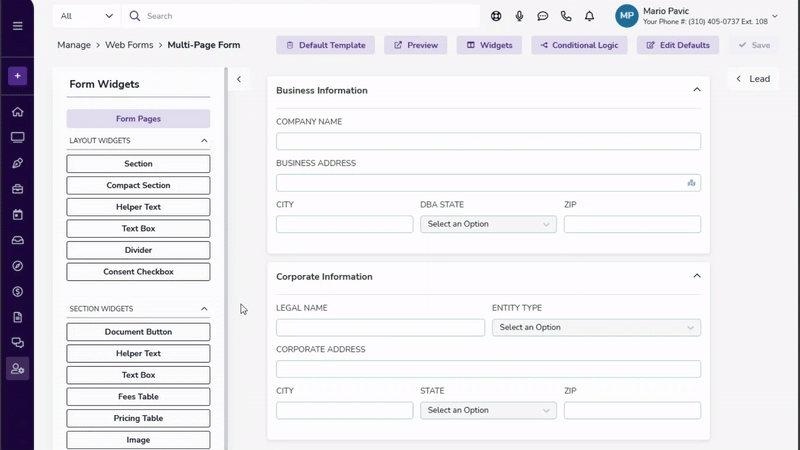
Task: Open the phone dialer icon
Action: (566, 16)
